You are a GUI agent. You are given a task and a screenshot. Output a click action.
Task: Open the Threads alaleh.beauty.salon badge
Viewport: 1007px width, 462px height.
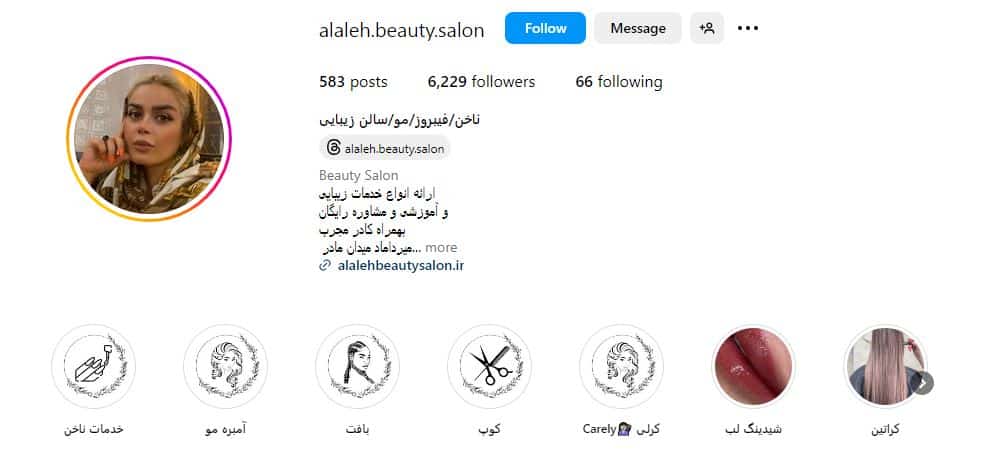pos(385,148)
